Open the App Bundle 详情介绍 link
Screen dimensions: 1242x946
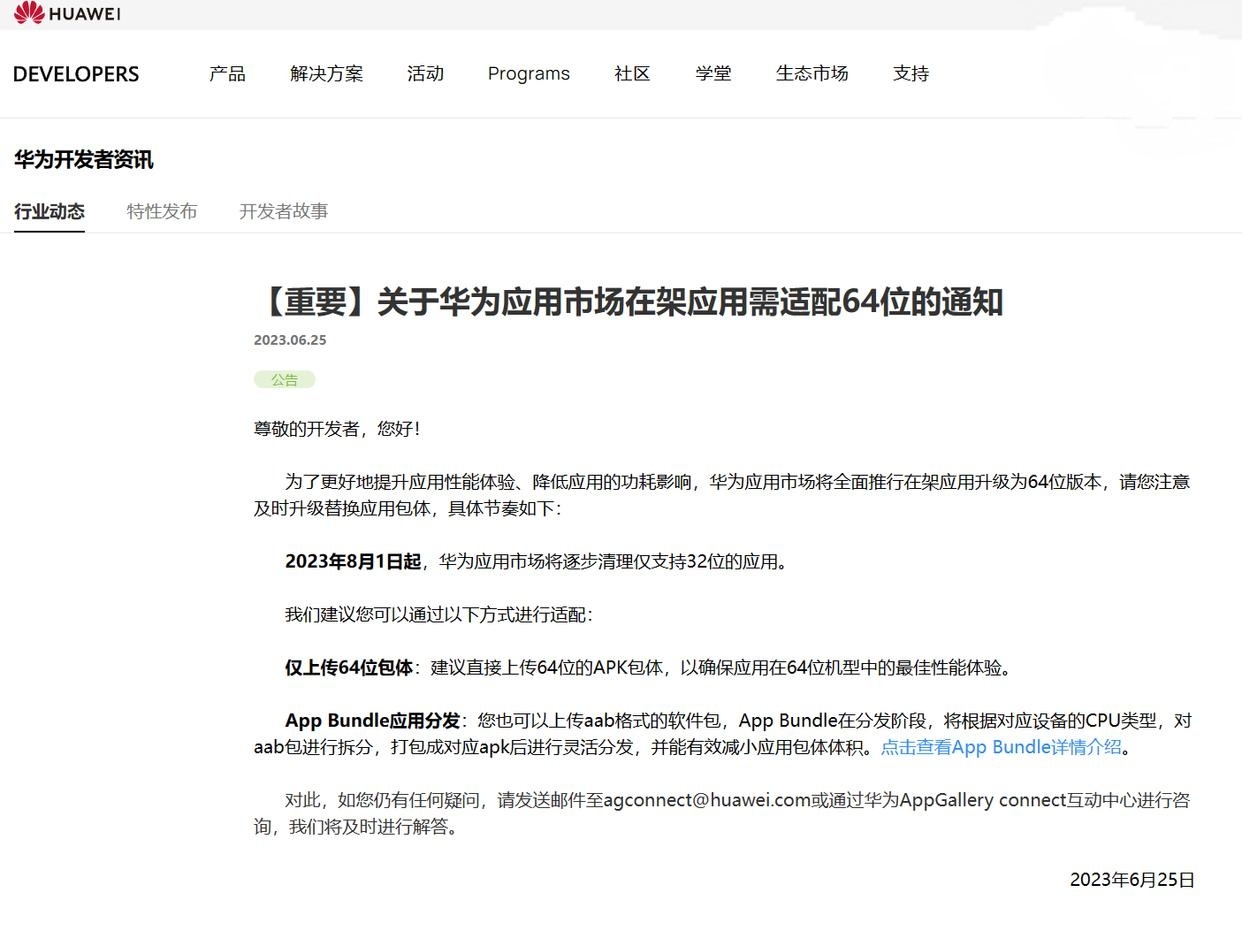[x=1003, y=747]
